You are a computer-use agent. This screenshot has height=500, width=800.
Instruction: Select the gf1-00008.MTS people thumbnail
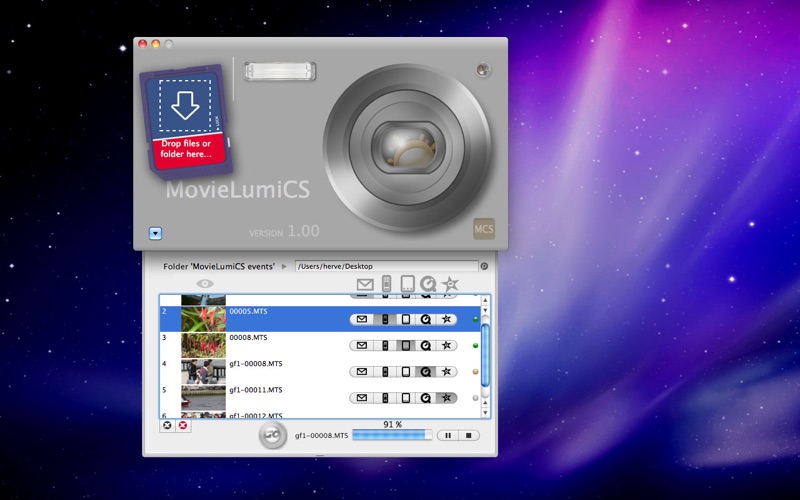(204, 371)
